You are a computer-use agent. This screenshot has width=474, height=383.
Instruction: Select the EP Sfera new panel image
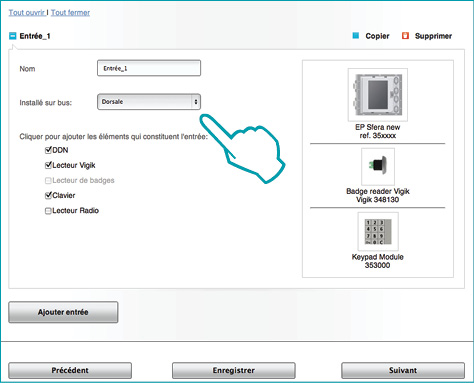(x=378, y=95)
